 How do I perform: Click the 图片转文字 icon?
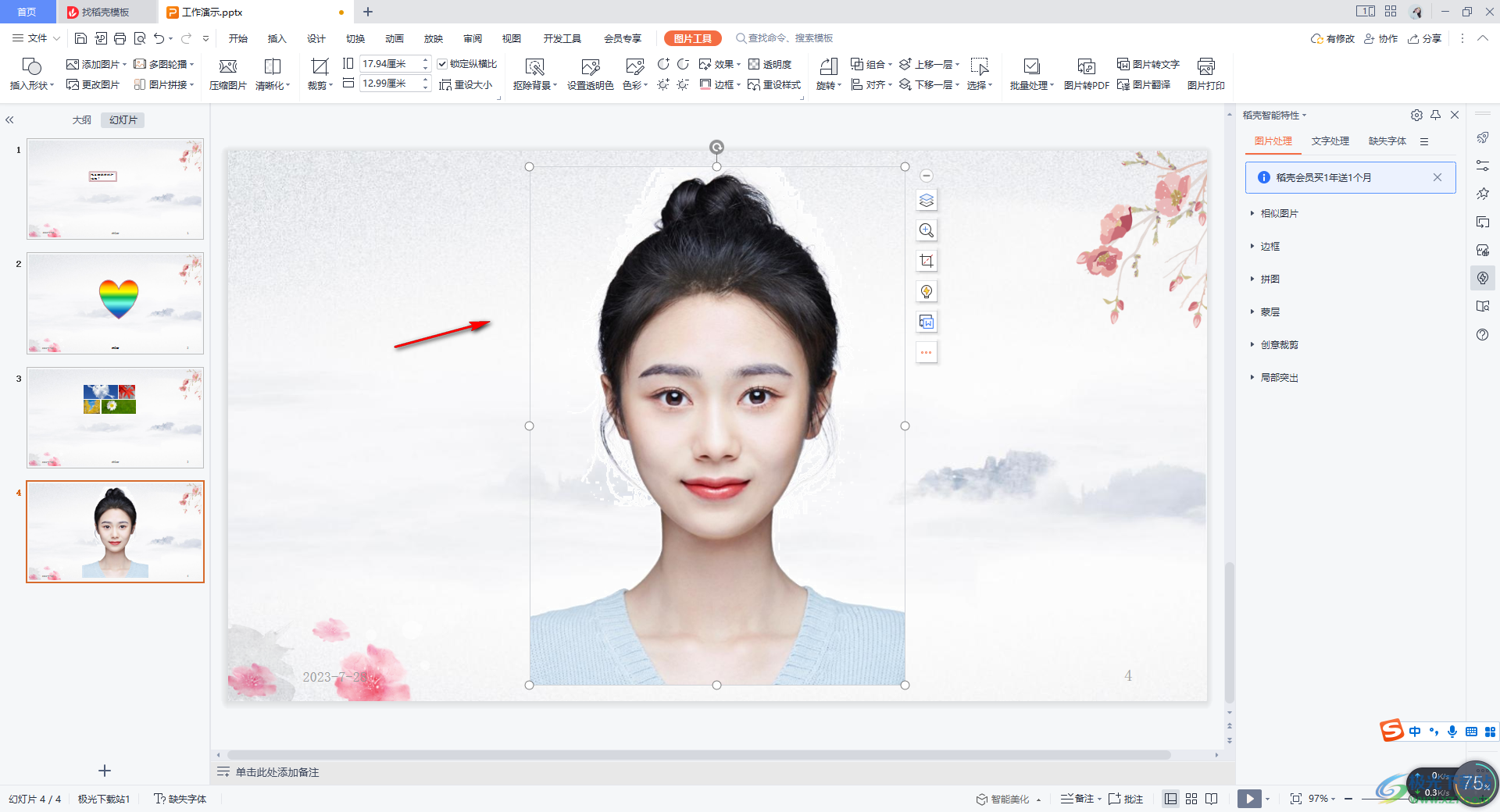(x=1148, y=64)
